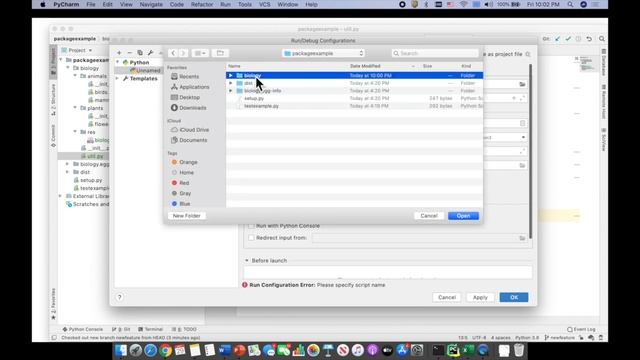Select util.py in the Project tree
640x360 pixels.
point(92,156)
